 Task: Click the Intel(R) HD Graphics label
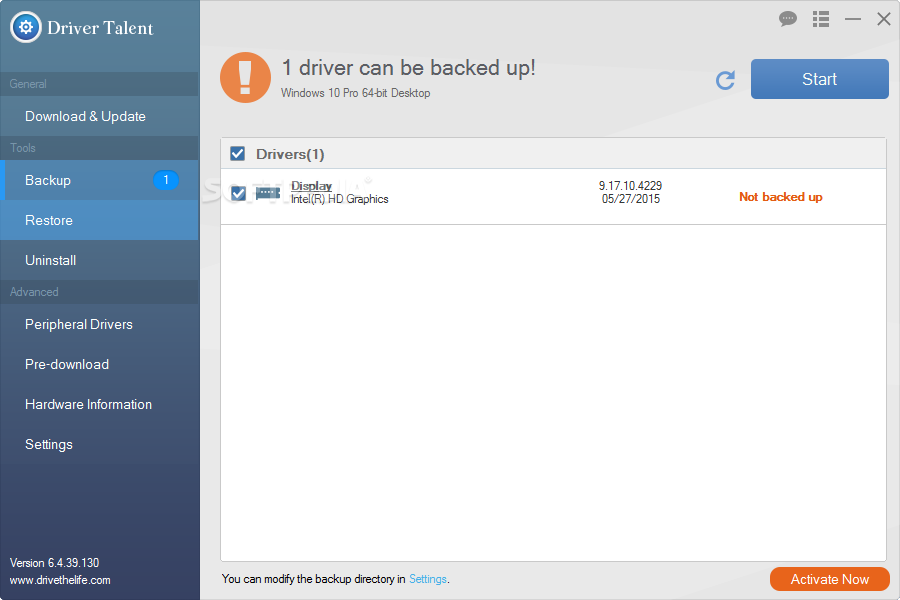click(339, 199)
